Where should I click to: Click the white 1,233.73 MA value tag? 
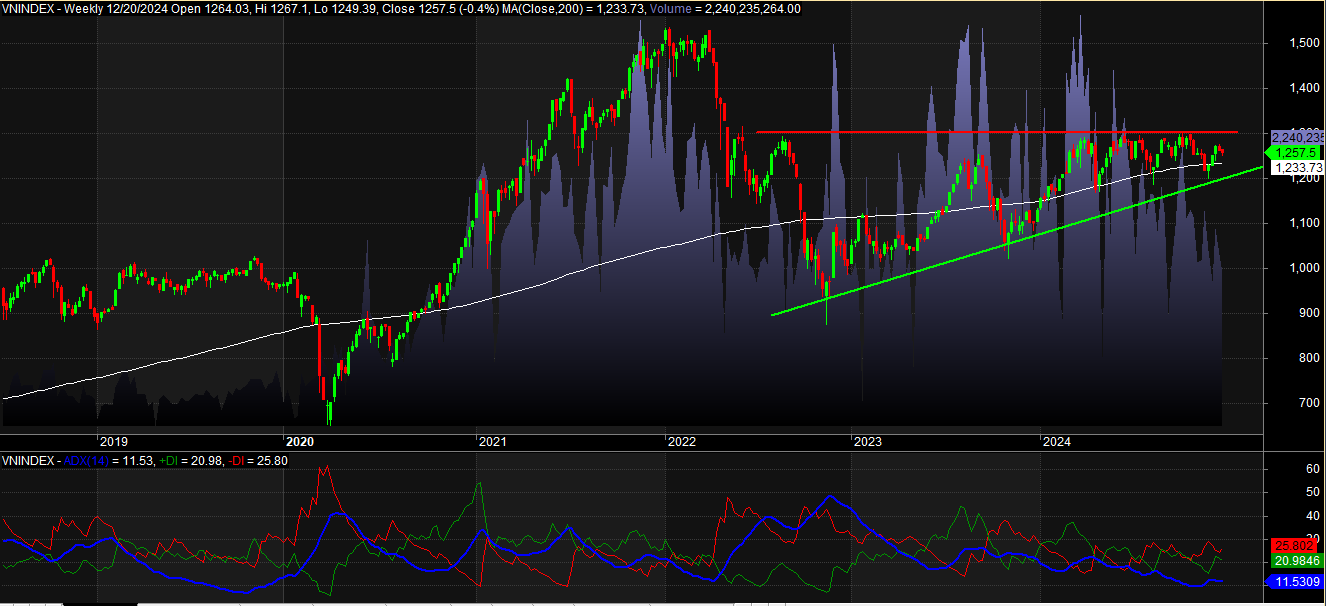tap(1296, 168)
